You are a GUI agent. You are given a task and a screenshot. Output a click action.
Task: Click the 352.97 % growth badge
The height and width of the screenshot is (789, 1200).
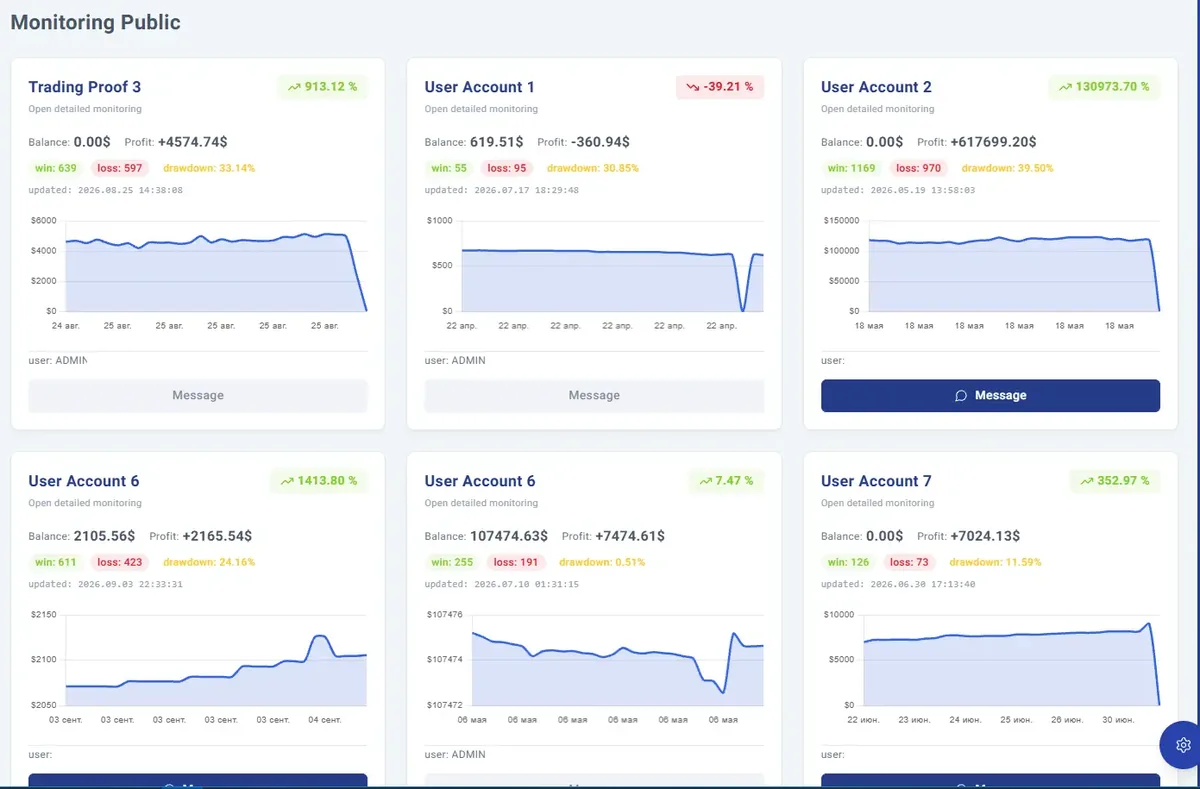(x=1115, y=481)
